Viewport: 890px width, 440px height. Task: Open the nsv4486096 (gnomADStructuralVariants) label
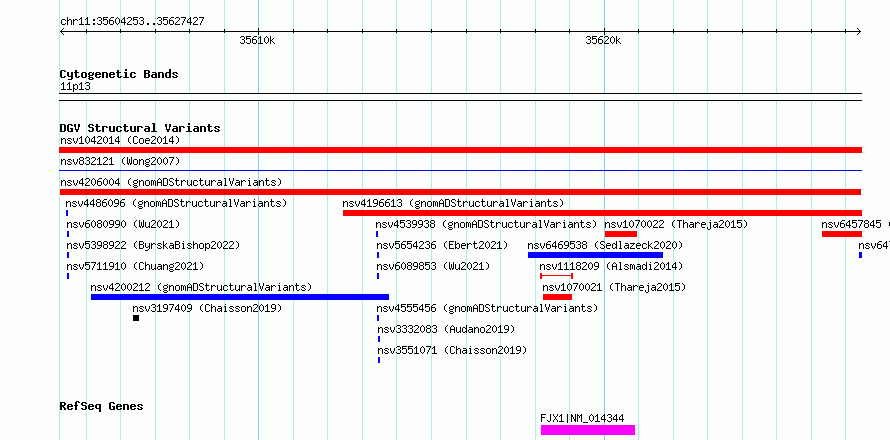click(x=177, y=203)
